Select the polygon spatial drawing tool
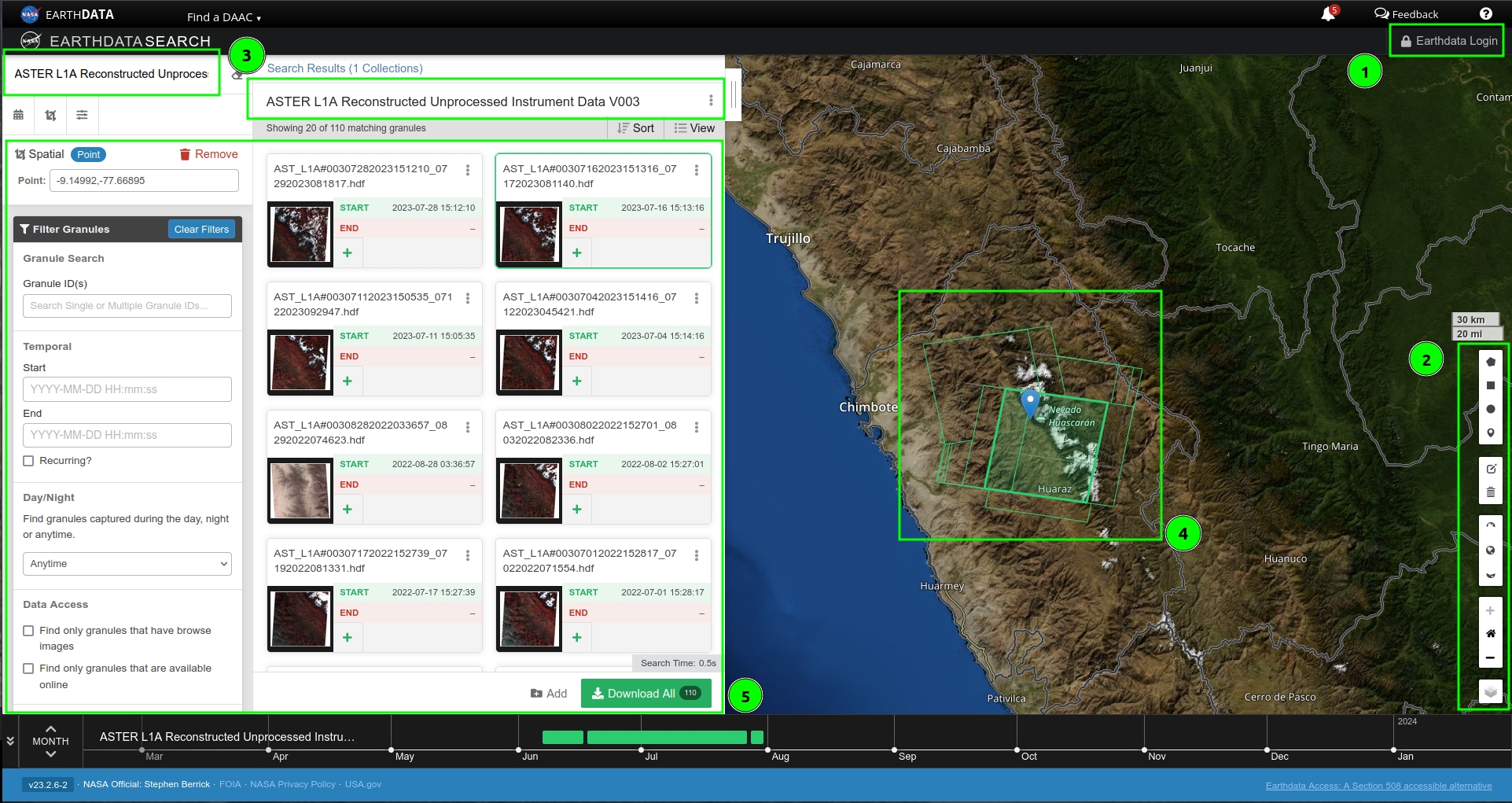This screenshot has height=803, width=1512. coord(1490,362)
